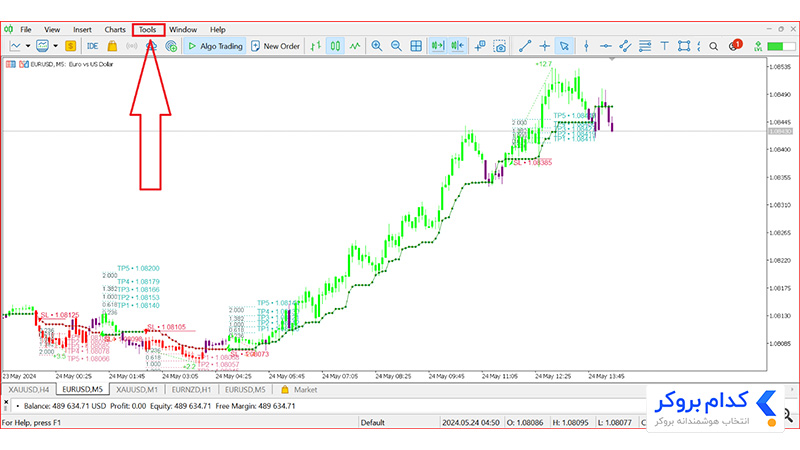Open the Tools menu
Viewport: 800px width, 450px height.
point(147,30)
